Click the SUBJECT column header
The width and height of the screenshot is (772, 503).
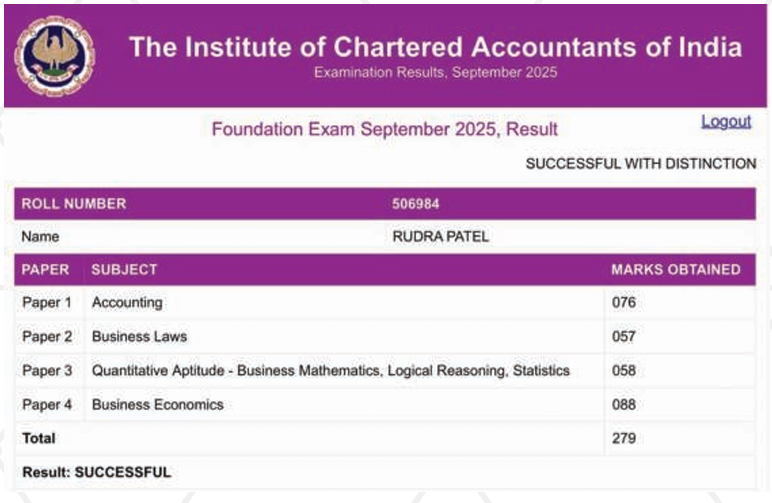click(124, 270)
